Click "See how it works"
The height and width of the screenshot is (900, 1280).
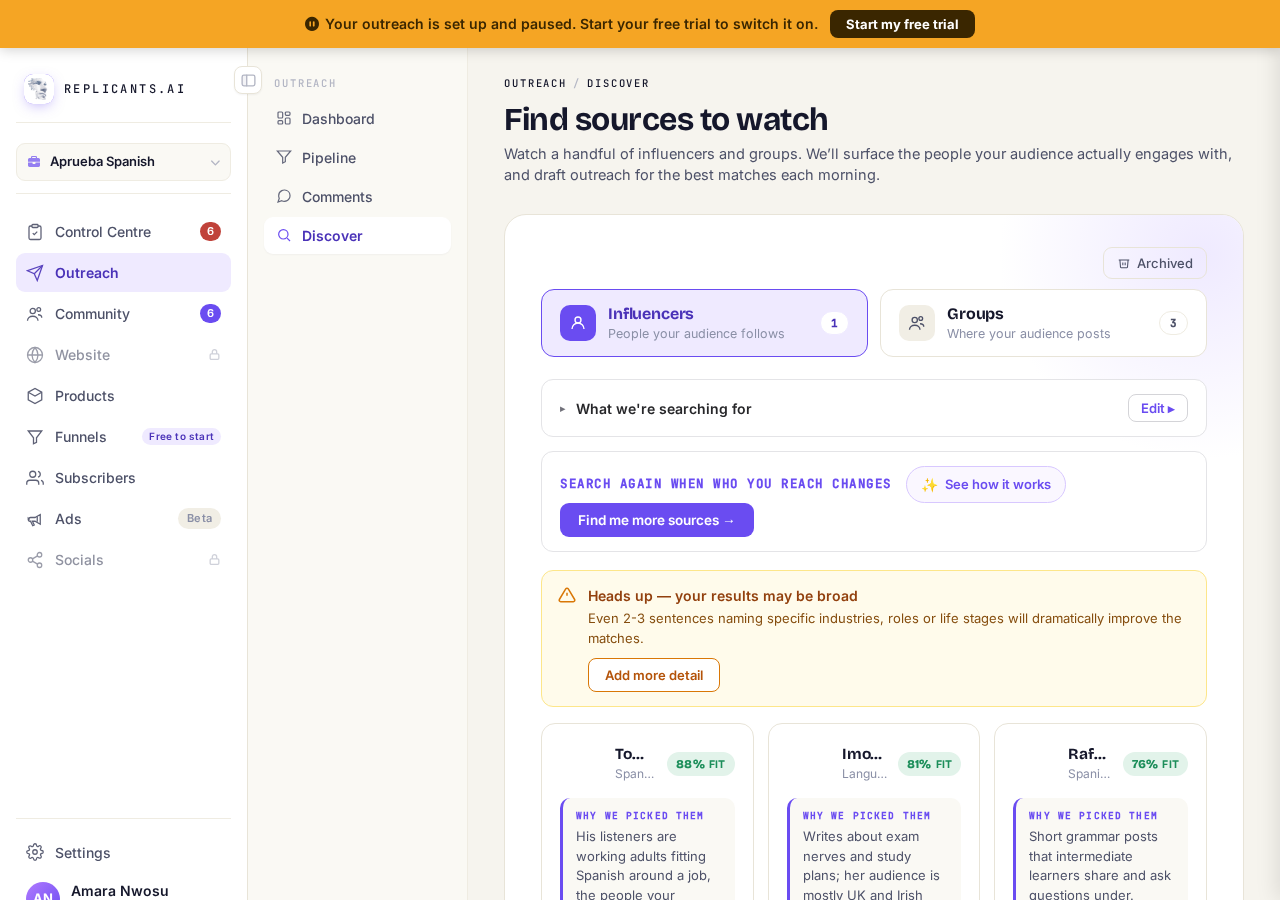coord(986,484)
